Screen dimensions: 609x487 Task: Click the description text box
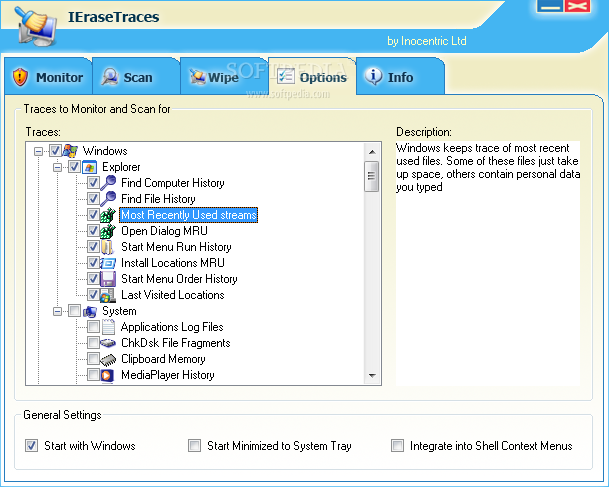[x=488, y=263]
